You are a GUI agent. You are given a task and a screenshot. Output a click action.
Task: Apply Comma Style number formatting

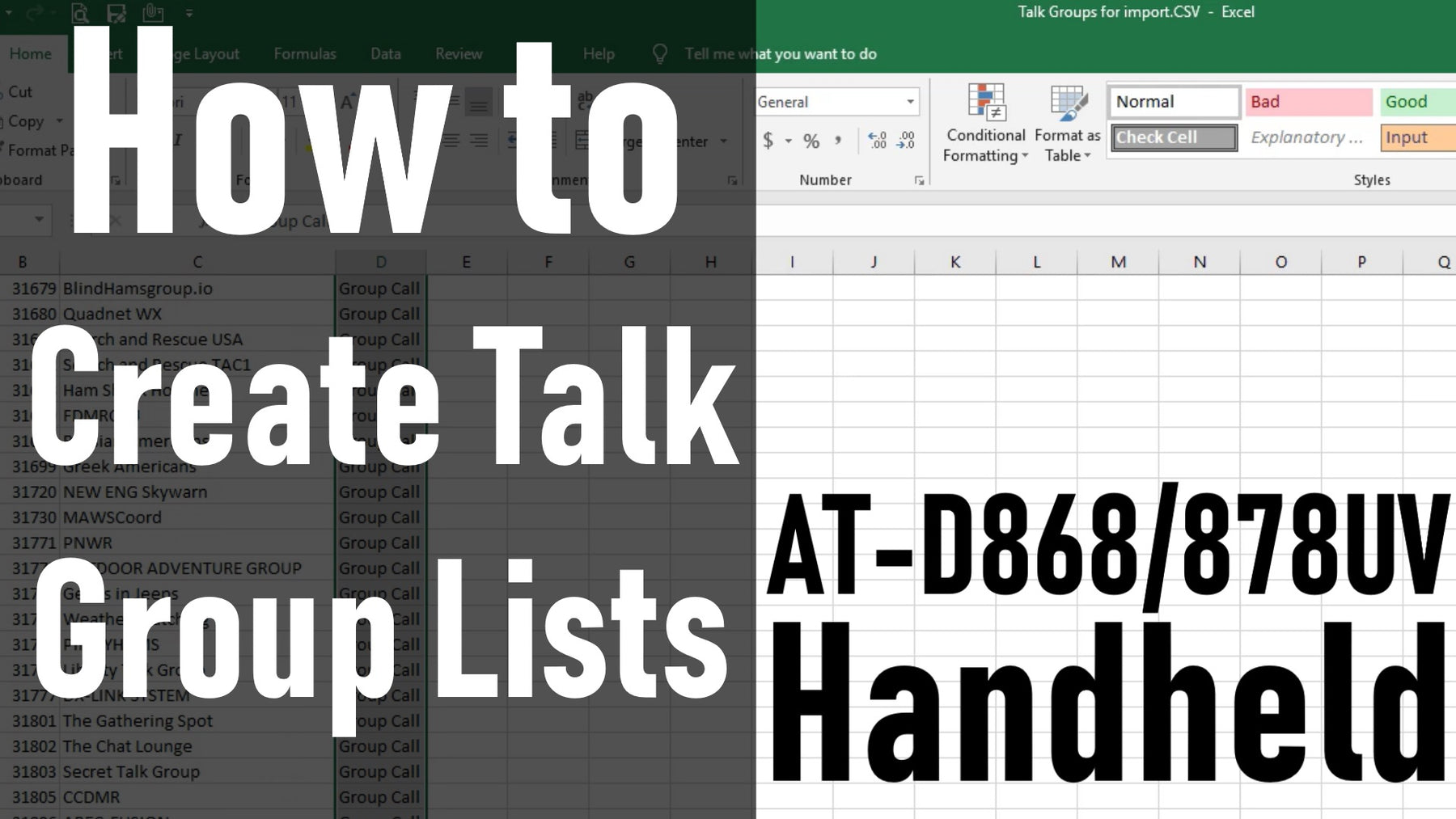point(838,140)
